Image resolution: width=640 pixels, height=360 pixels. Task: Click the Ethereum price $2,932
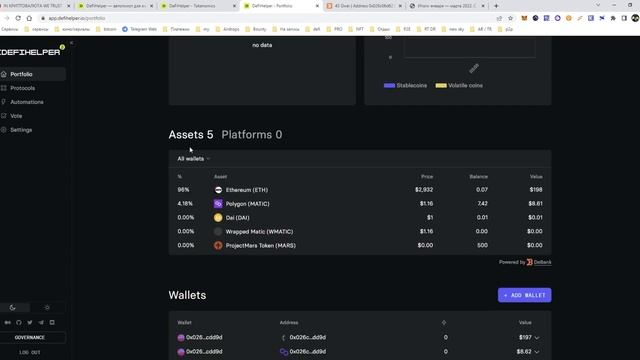pos(424,190)
